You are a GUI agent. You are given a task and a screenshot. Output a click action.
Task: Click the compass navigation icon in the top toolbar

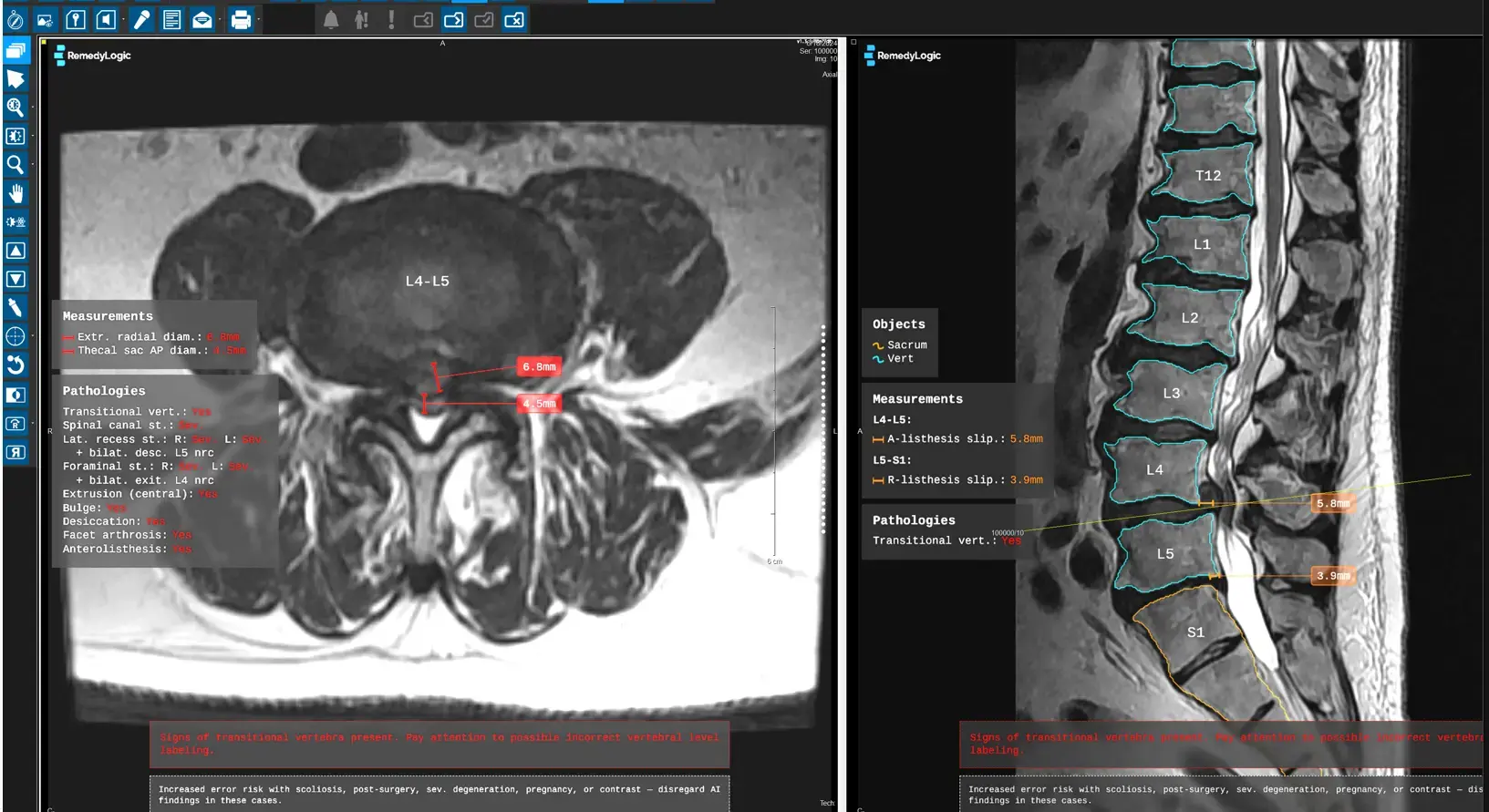(16, 20)
